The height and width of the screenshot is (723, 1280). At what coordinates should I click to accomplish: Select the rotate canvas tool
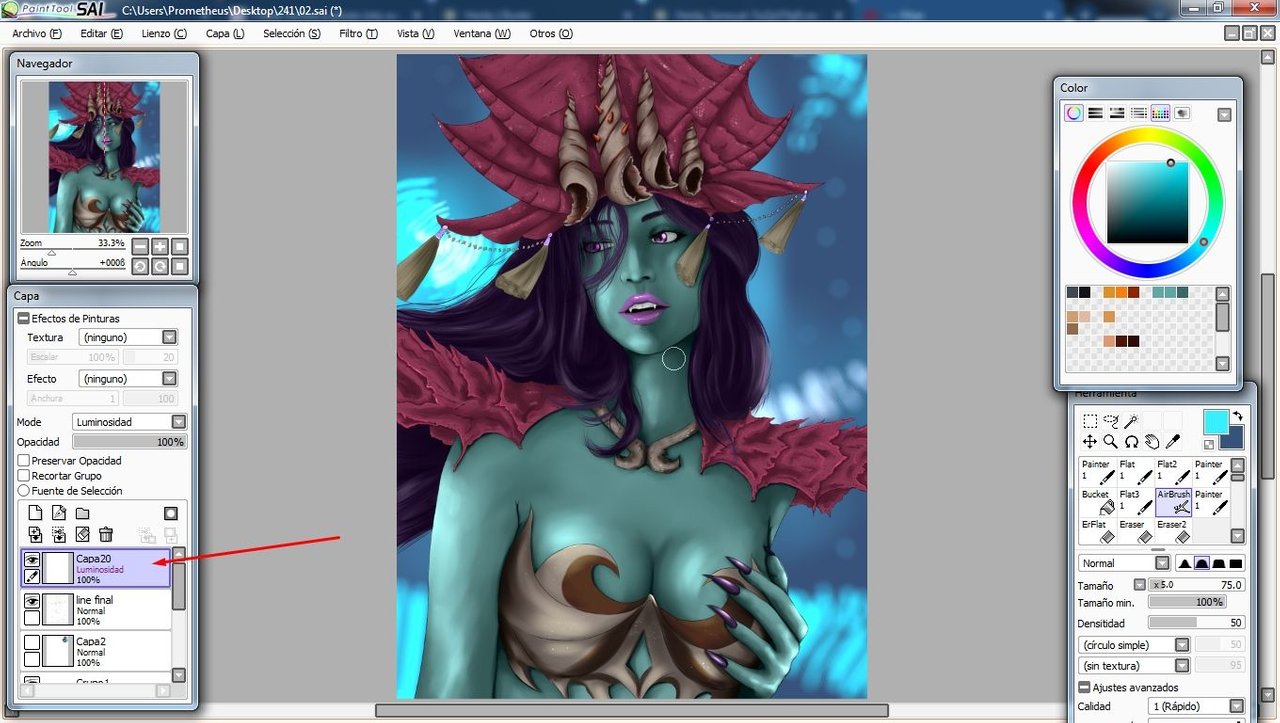coord(1132,441)
